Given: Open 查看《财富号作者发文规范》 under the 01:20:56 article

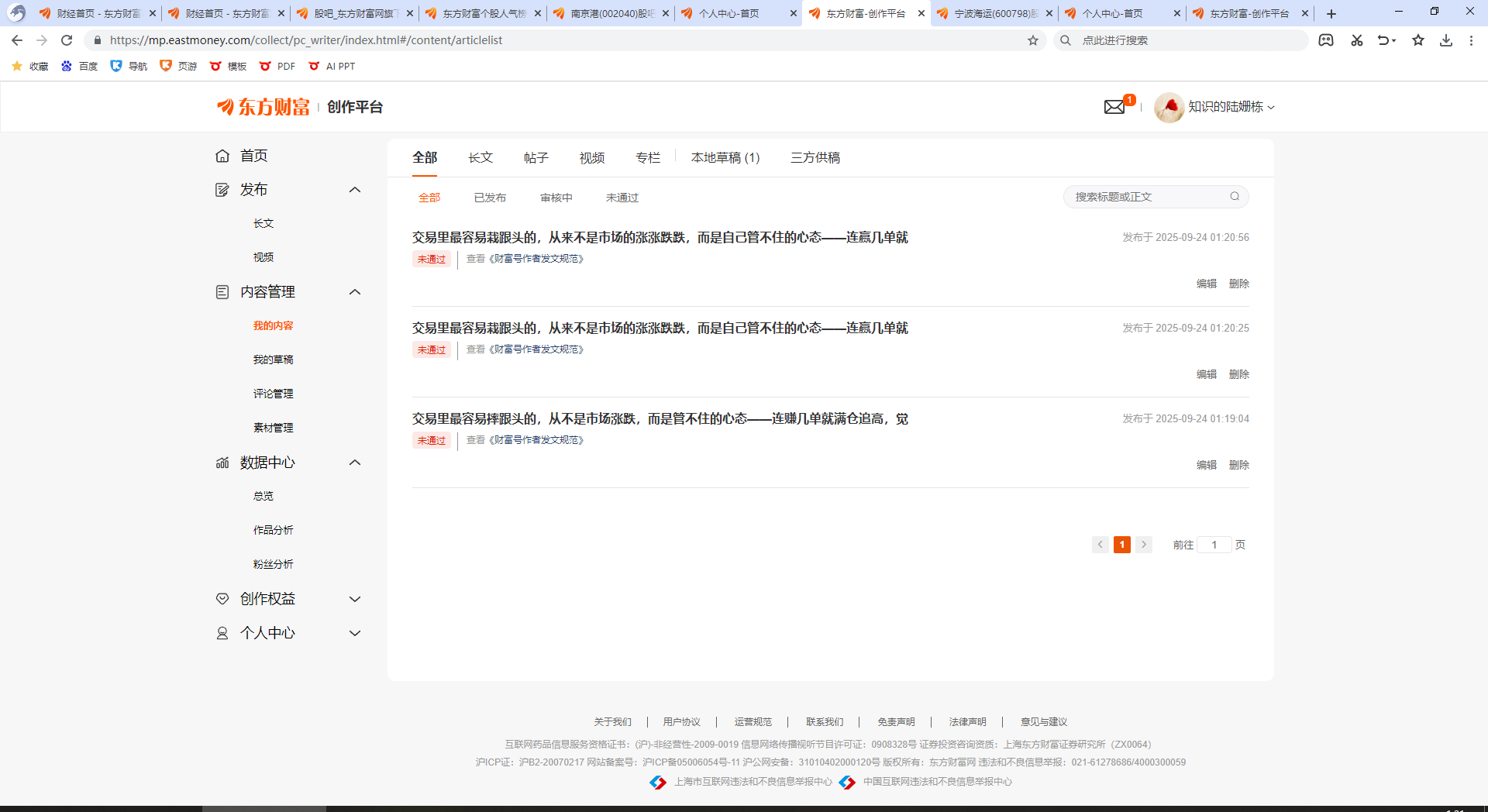Looking at the screenshot, I should [x=525, y=259].
